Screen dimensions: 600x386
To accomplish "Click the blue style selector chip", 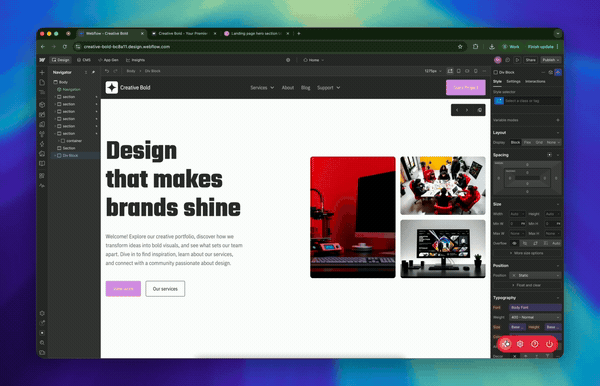I will 499,101.
